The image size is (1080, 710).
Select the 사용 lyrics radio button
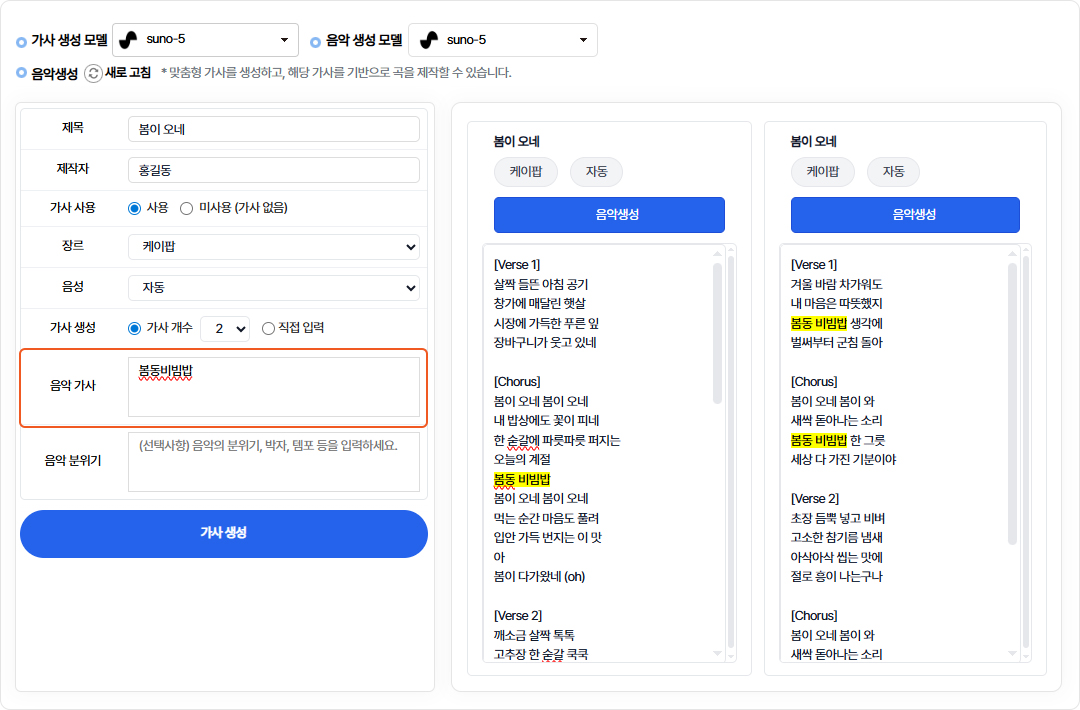click(x=135, y=208)
